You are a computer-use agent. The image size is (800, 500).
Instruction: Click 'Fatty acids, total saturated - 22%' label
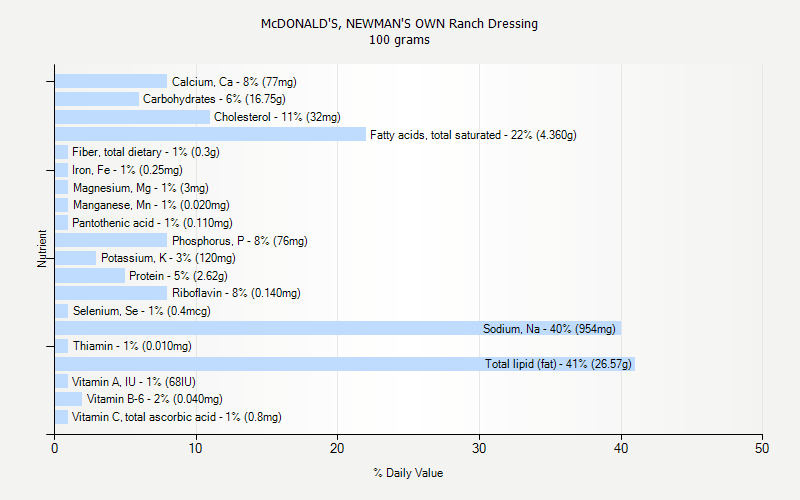[473, 135]
